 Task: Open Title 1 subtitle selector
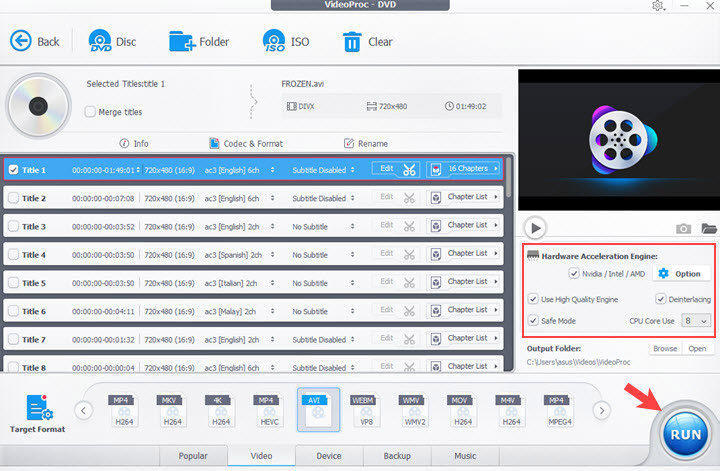[x=352, y=170]
